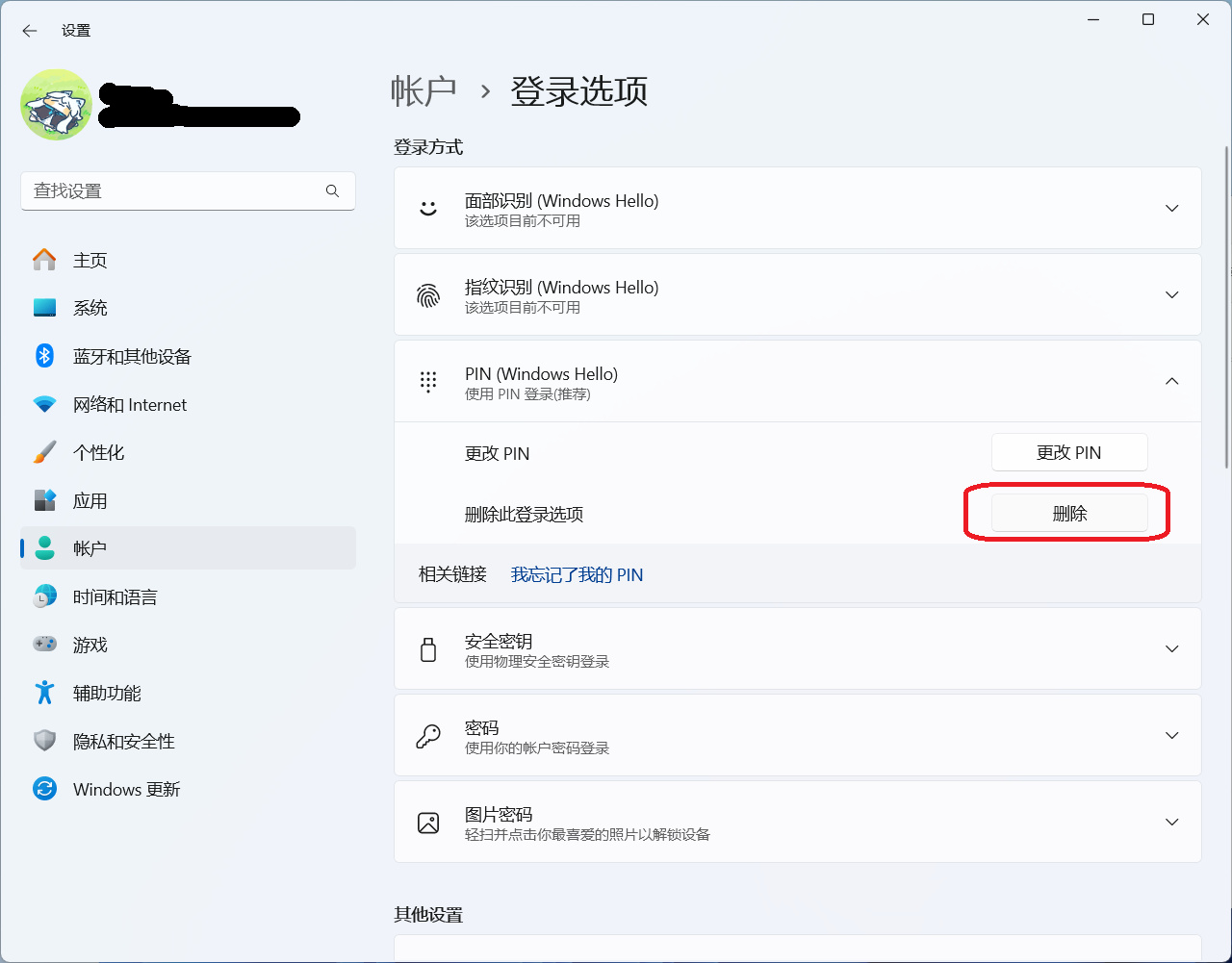Go to 帐户 in the breadcrumb
This screenshot has width=1232, height=963.
coord(423,91)
